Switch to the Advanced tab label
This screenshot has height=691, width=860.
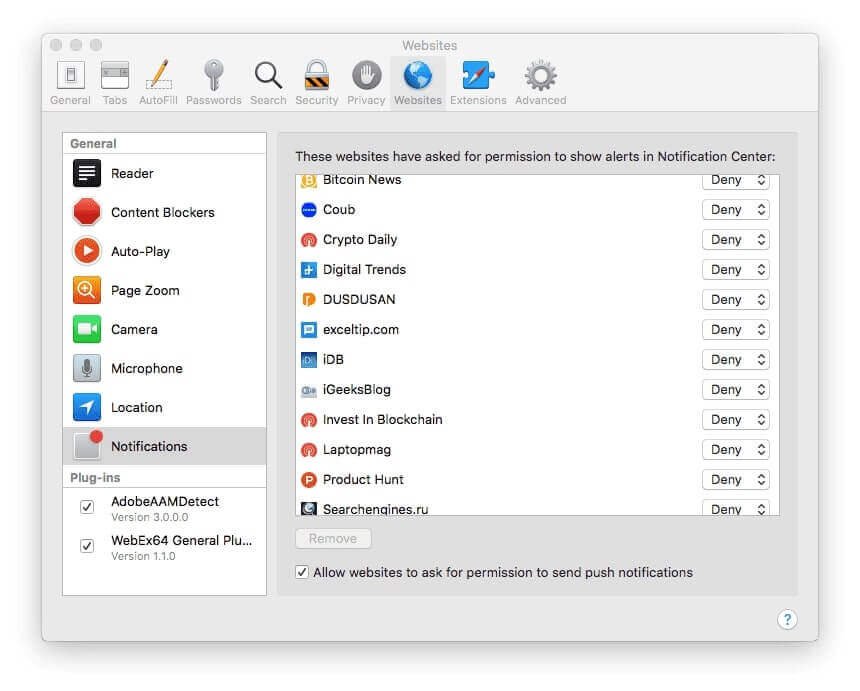(541, 100)
